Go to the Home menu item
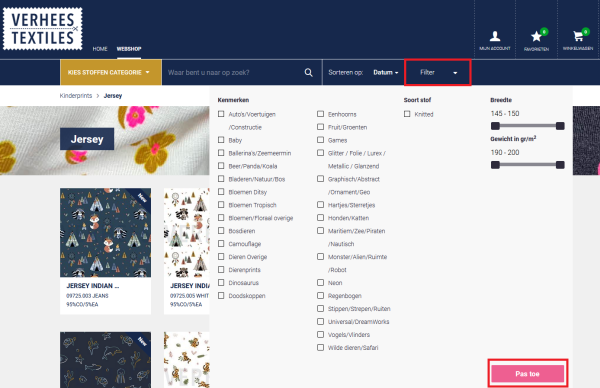The image size is (600, 388). 100,49
